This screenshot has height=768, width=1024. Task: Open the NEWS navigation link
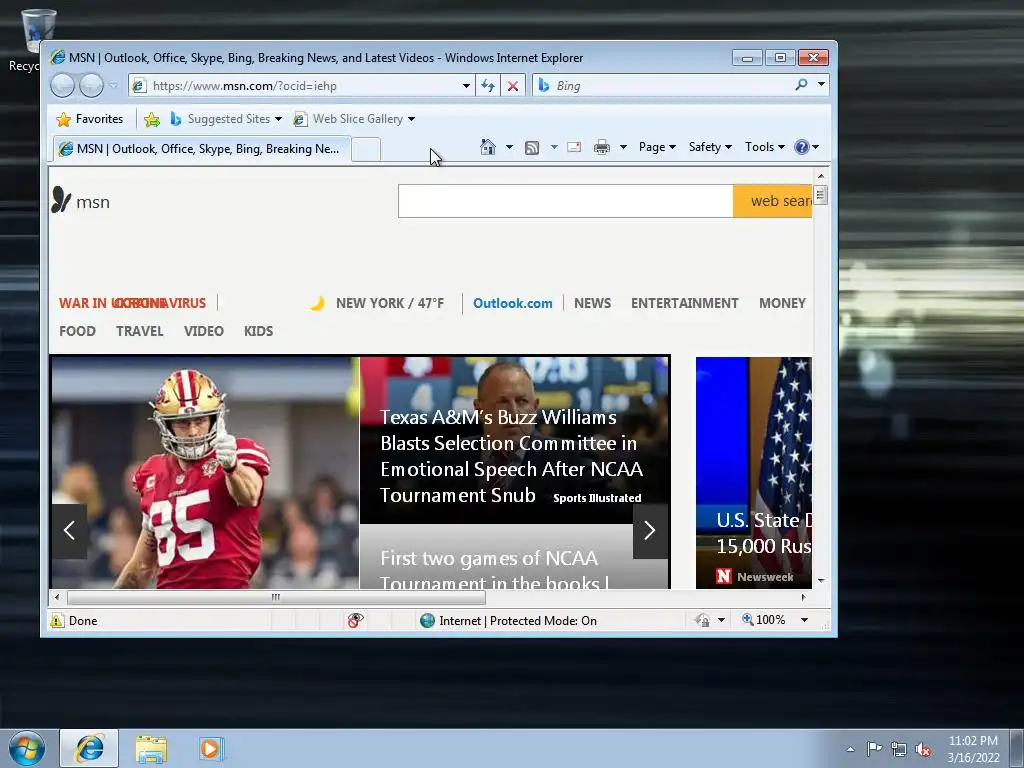coord(592,303)
